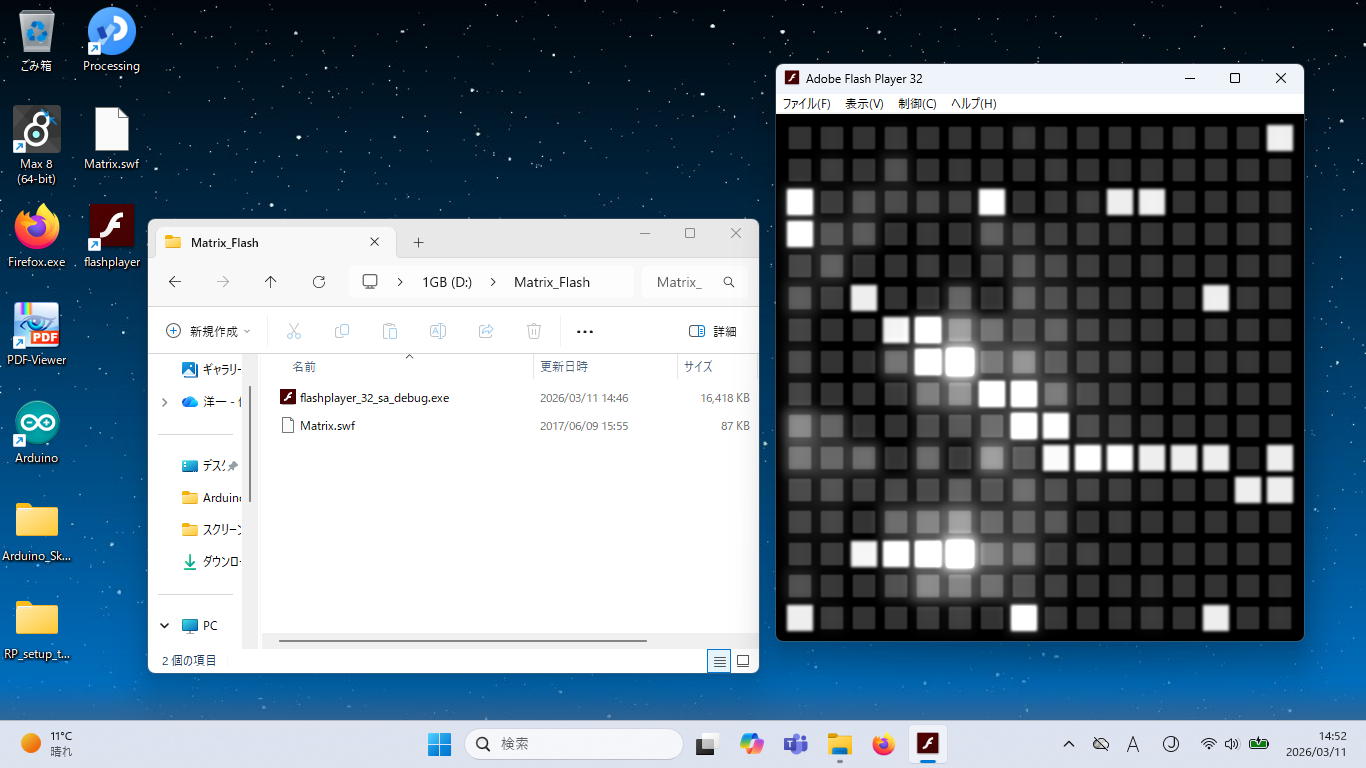Click the Firefox taskbar icon
This screenshot has width=1366, height=768.
tap(883, 744)
